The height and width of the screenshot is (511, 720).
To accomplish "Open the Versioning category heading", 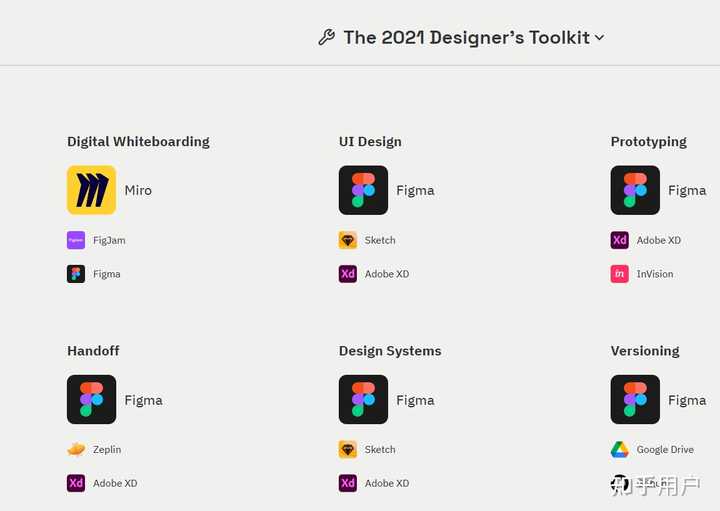I will (645, 351).
